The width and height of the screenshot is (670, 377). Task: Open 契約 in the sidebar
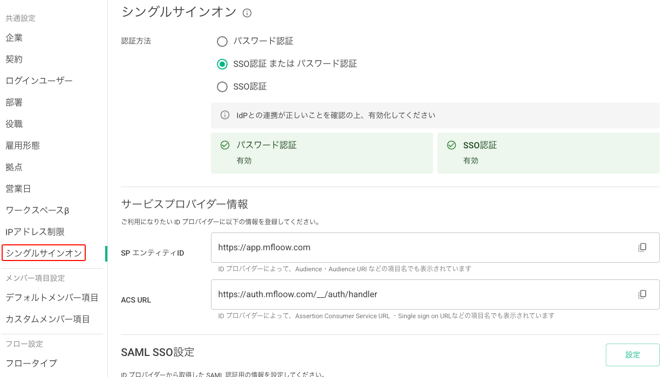coord(14,59)
